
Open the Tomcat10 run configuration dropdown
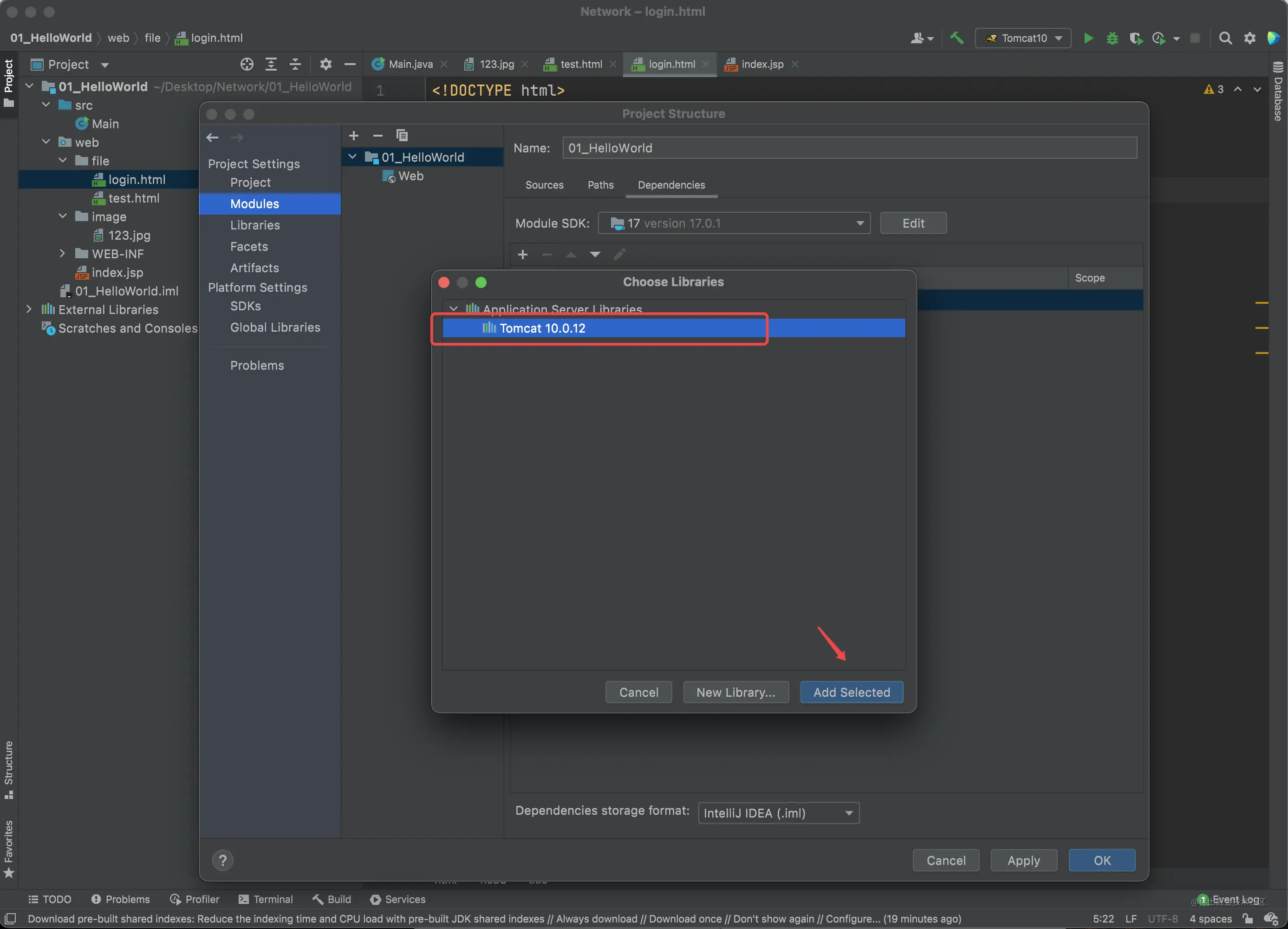click(1023, 38)
